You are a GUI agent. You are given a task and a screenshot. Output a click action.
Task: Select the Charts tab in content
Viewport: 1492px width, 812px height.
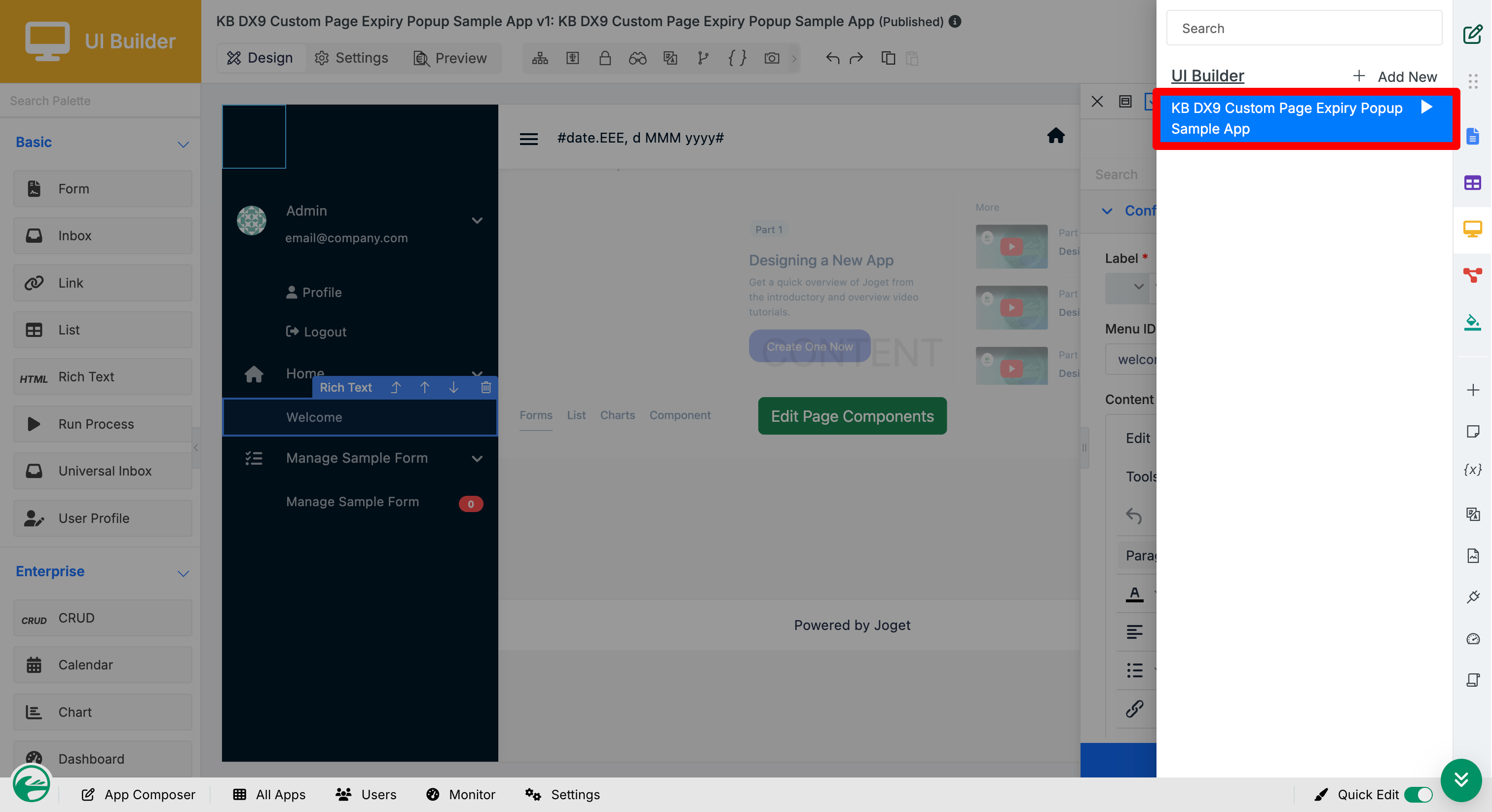pos(617,415)
